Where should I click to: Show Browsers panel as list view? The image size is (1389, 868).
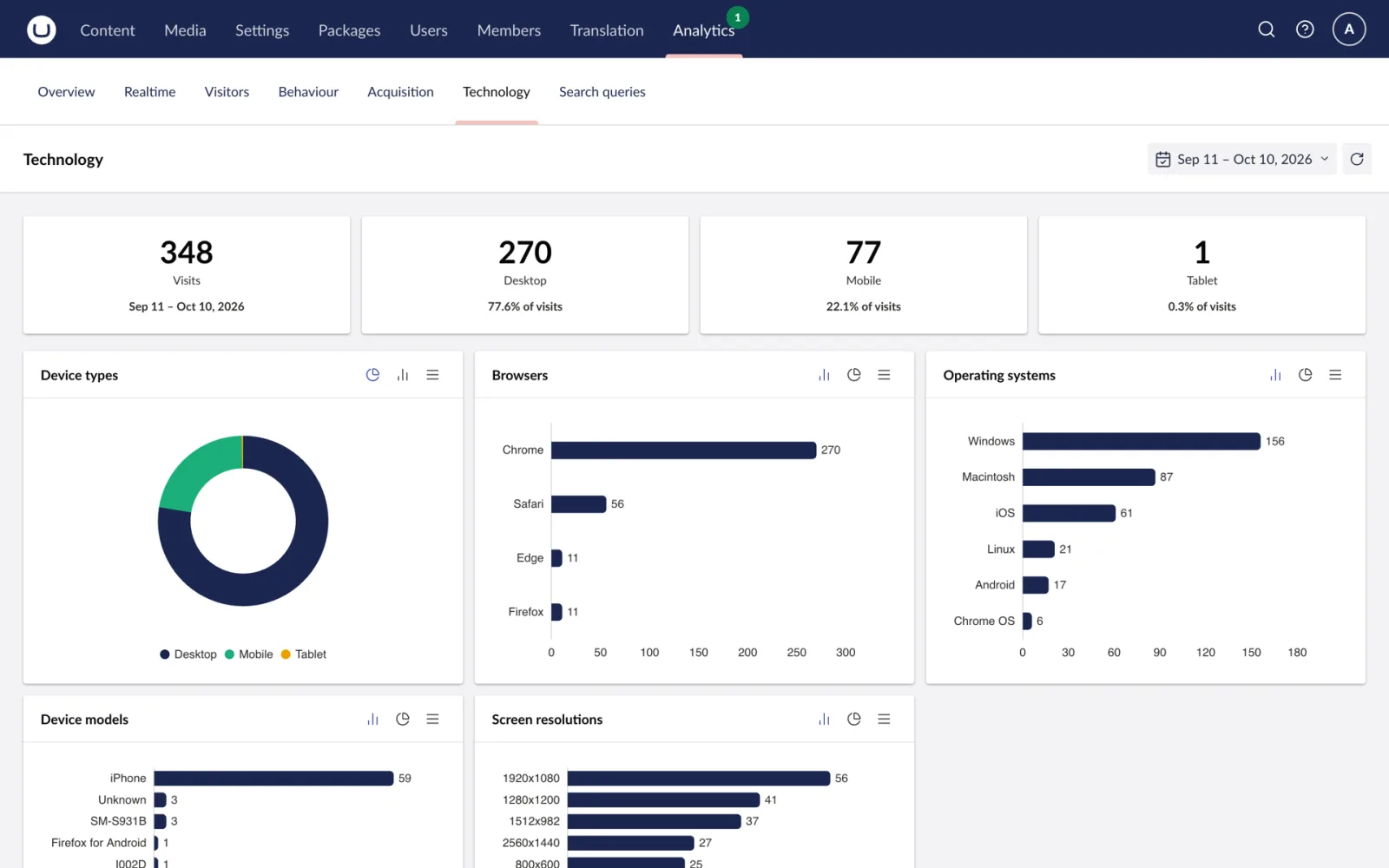[884, 375]
